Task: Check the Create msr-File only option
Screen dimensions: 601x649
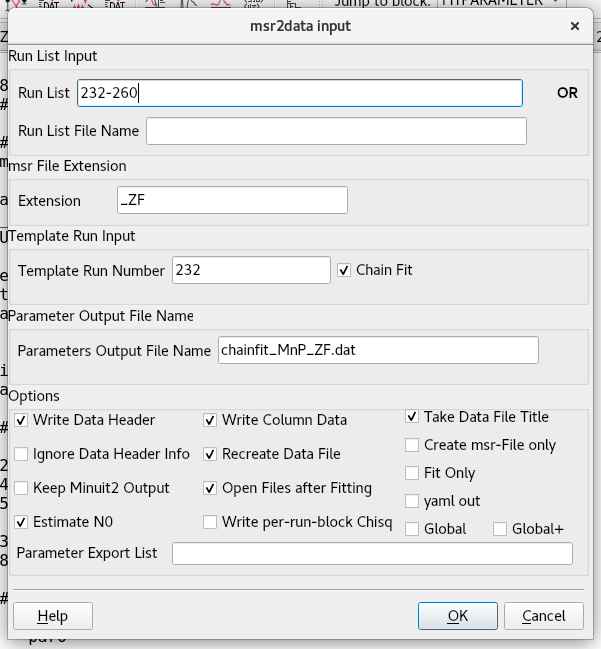Action: 412,445
